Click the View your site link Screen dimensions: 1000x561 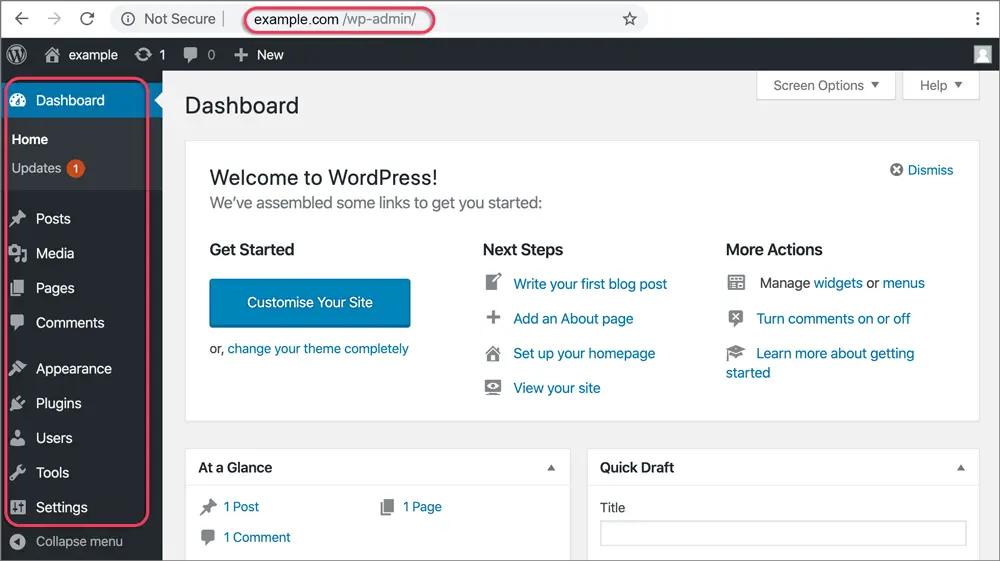[x=557, y=388]
